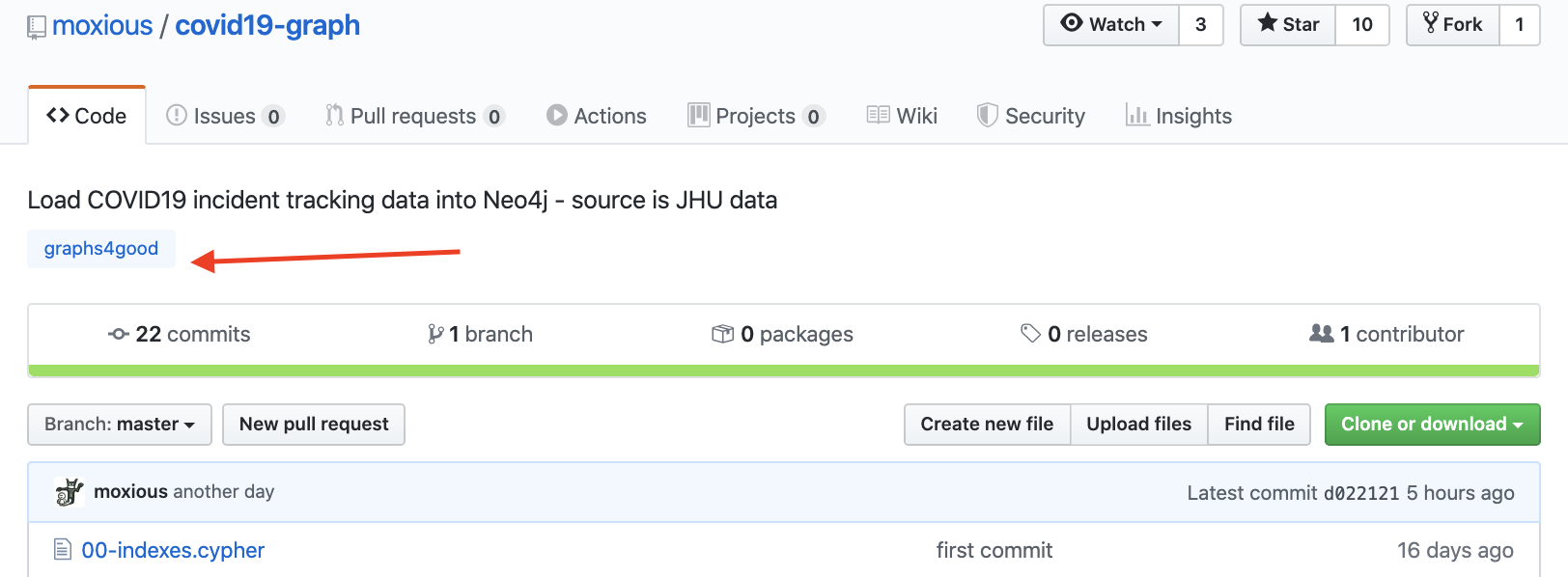
Task: Open the 'first commit' message link
Action: [994, 550]
